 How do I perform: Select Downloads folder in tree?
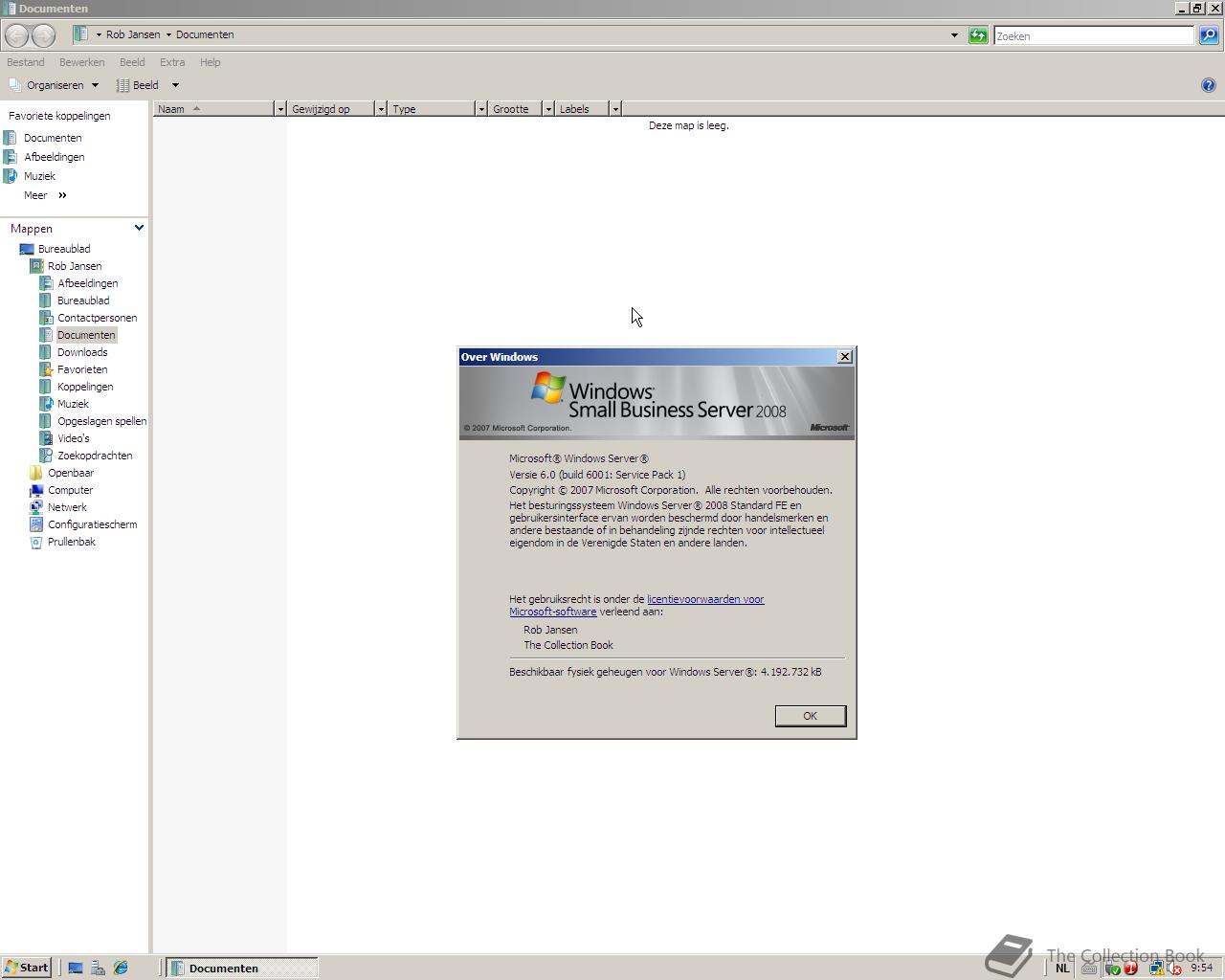pyautogui.click(x=82, y=352)
